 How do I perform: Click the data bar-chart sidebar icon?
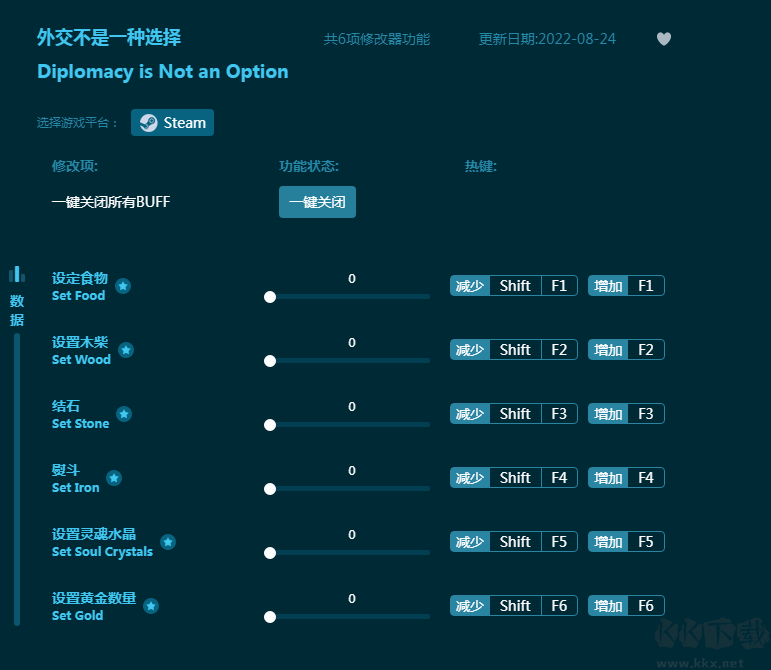[x=17, y=274]
